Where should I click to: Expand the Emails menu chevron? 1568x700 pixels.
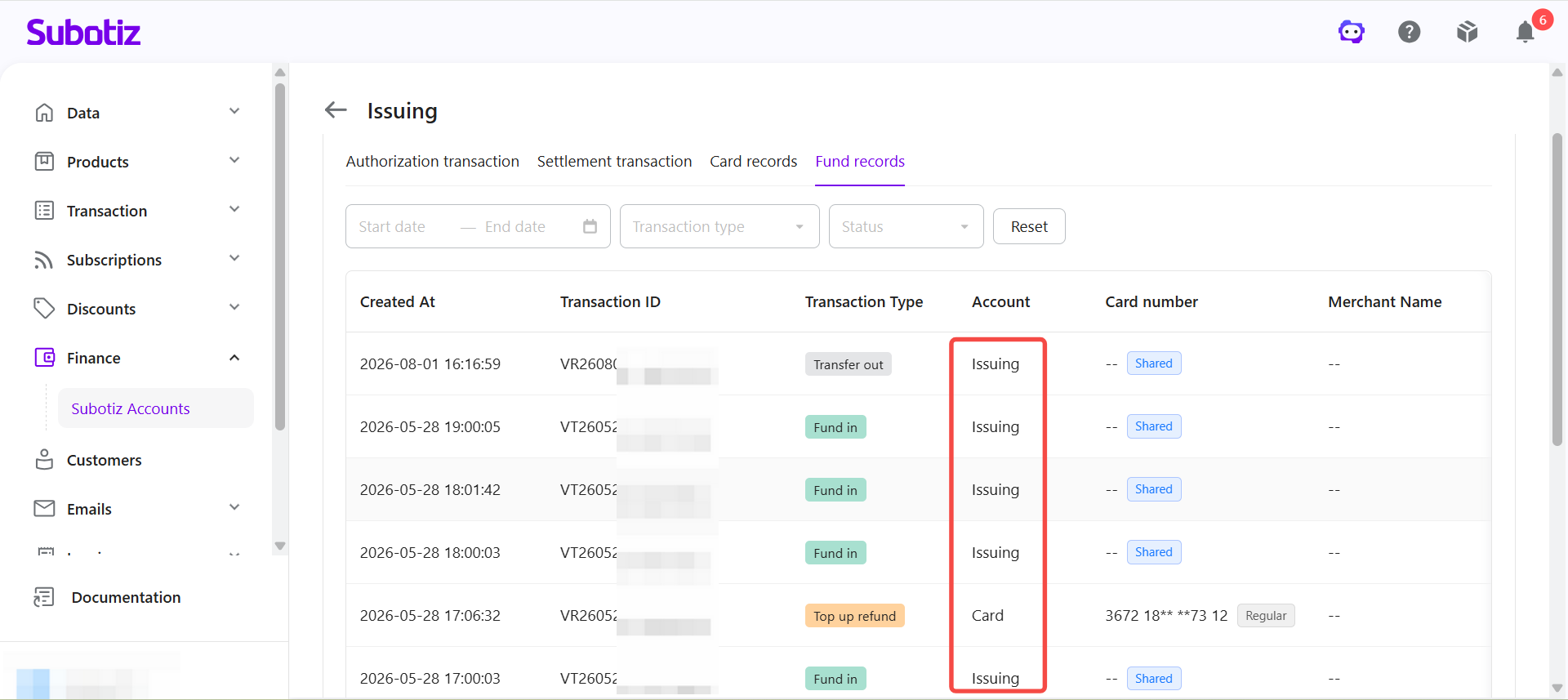click(234, 508)
